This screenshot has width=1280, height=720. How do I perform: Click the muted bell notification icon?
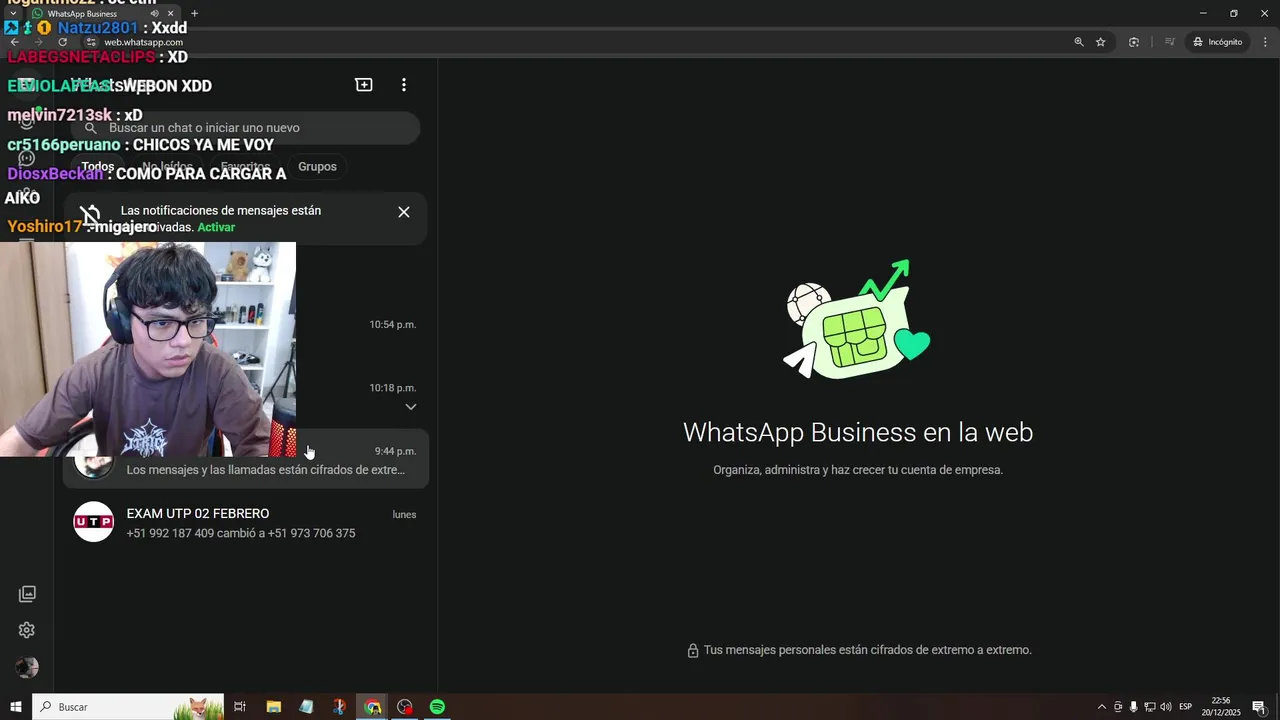click(x=91, y=214)
